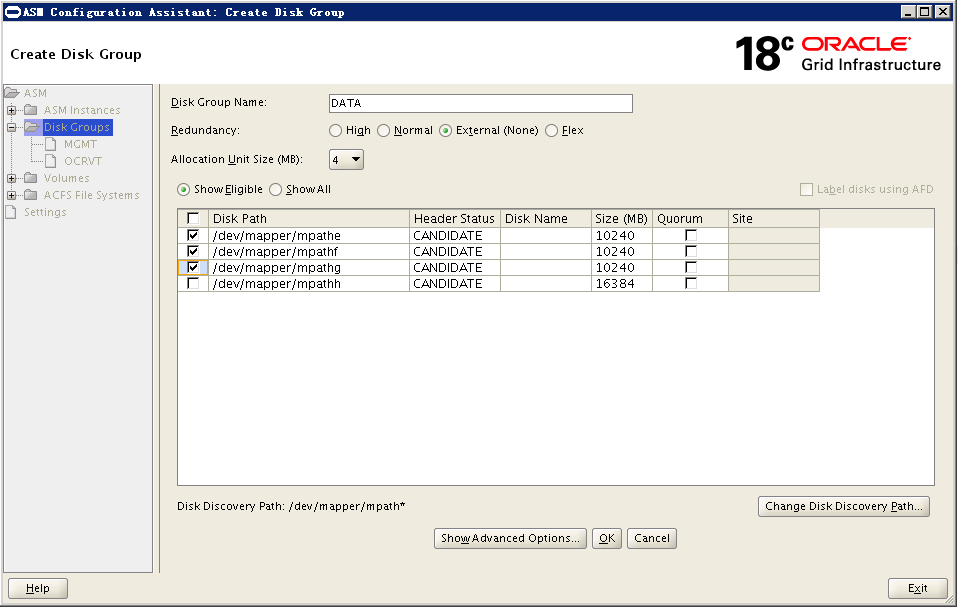Image resolution: width=958 pixels, height=607 pixels.
Task: Select External (None) redundancy option
Action: 445,131
